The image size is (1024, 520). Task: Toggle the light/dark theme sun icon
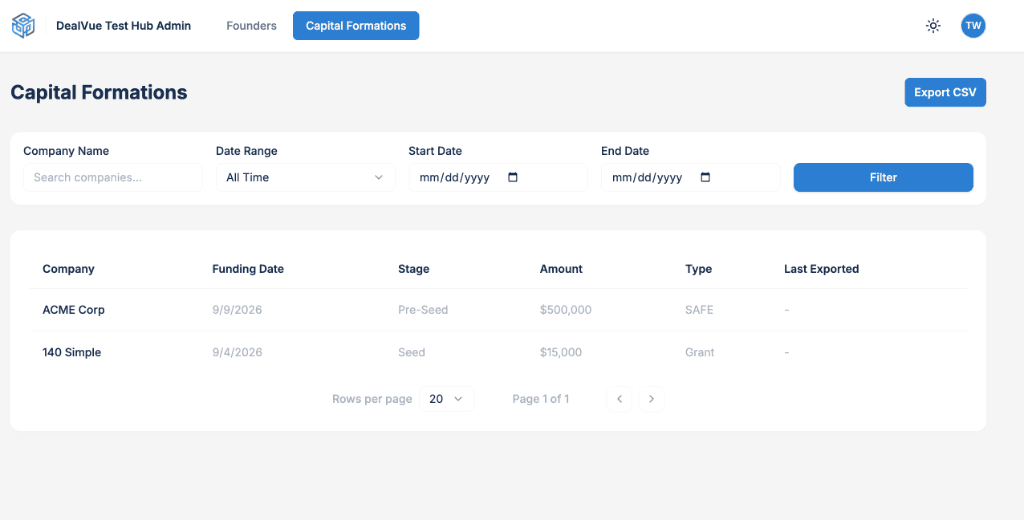tap(933, 26)
